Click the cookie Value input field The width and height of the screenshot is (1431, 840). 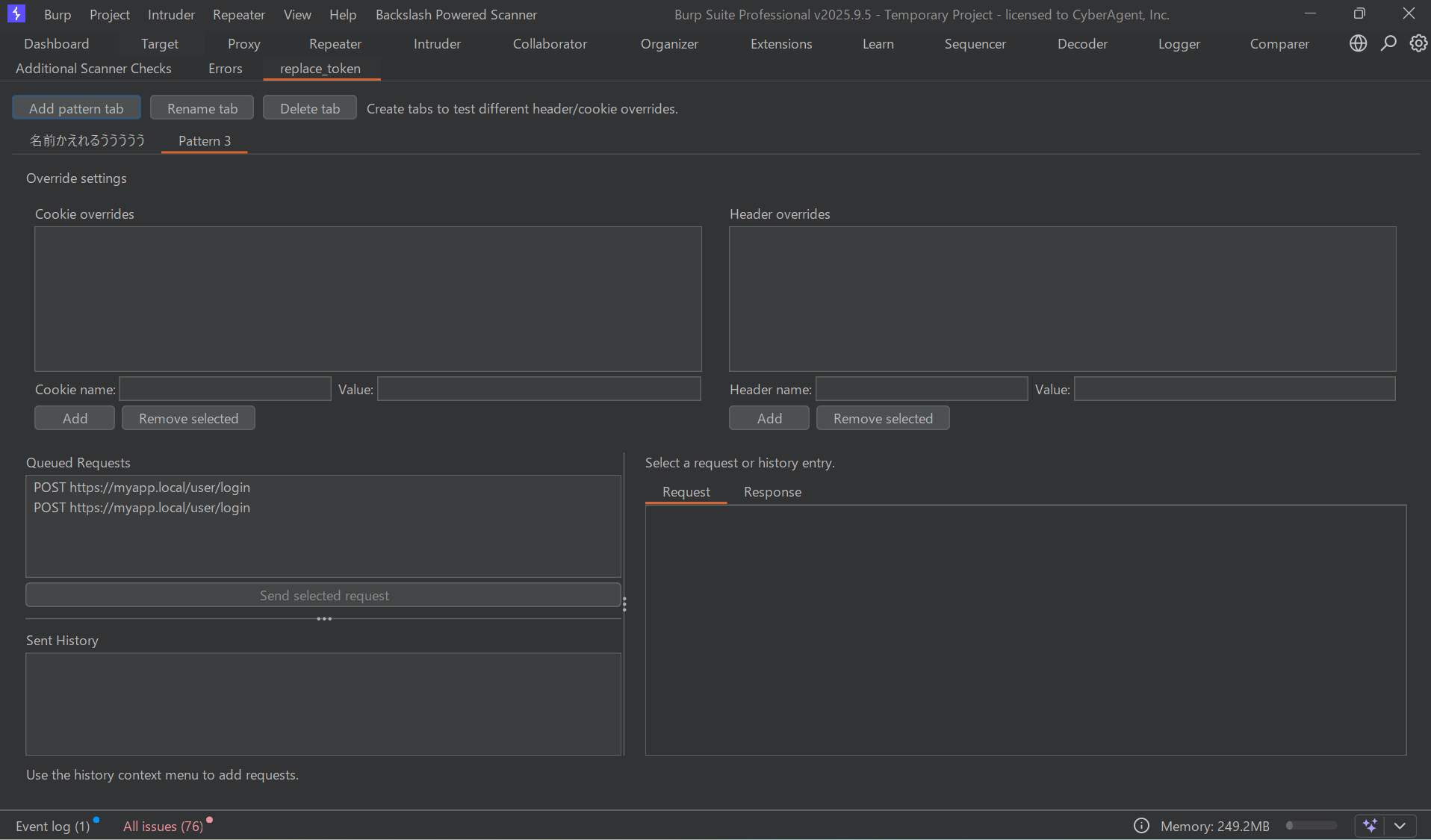[539, 389]
